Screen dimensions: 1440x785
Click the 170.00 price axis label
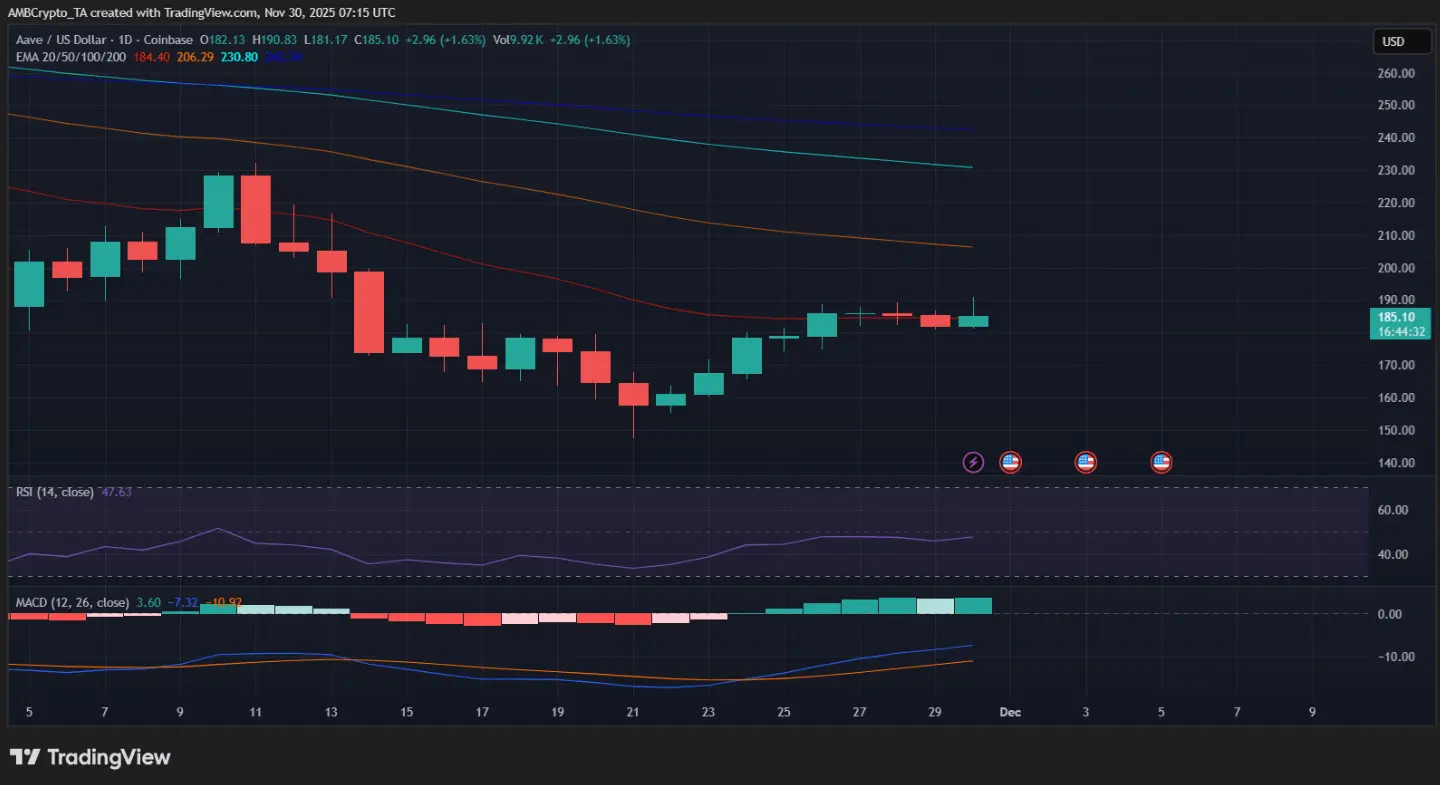[x=1394, y=365]
